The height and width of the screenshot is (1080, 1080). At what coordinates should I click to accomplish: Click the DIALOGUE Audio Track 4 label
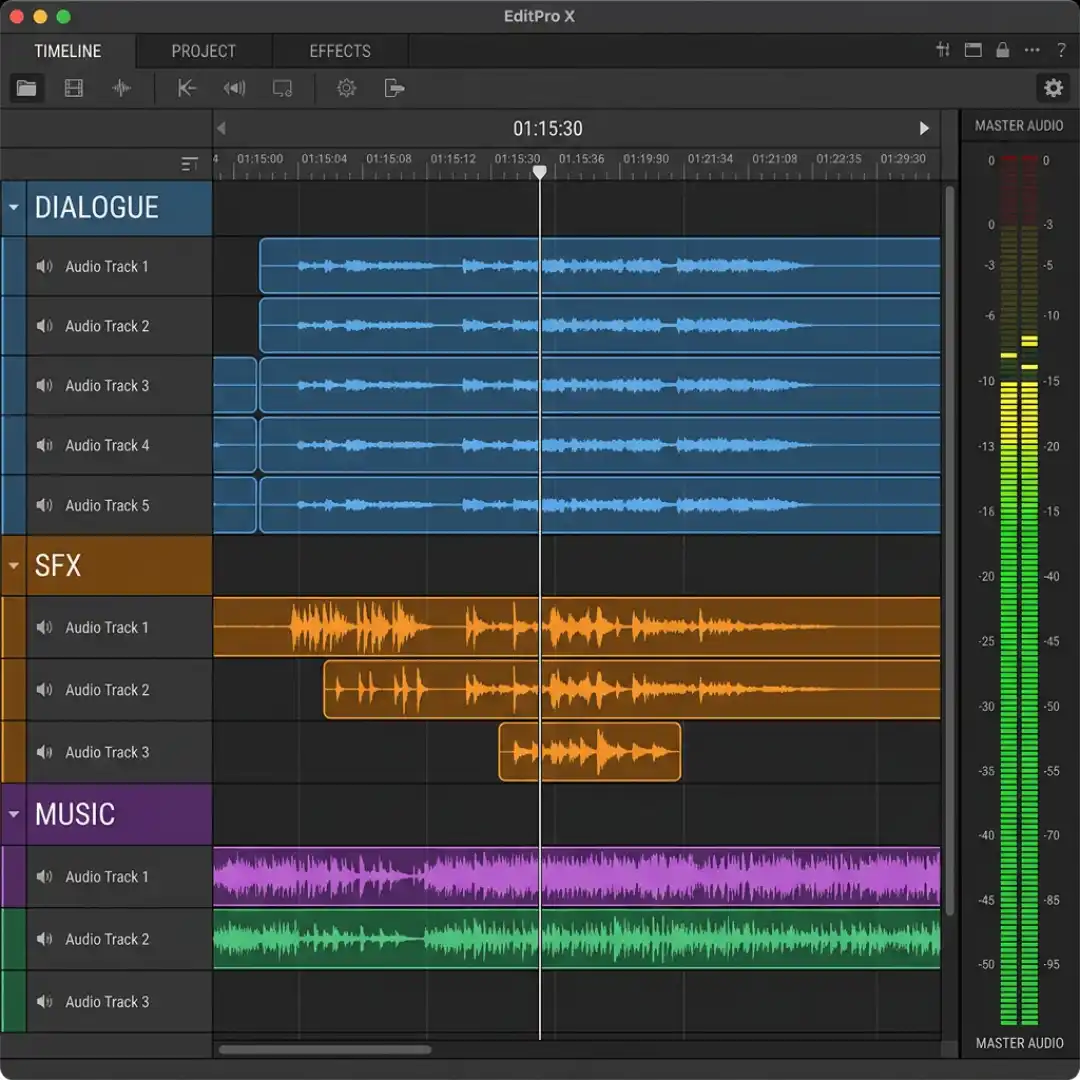point(107,446)
